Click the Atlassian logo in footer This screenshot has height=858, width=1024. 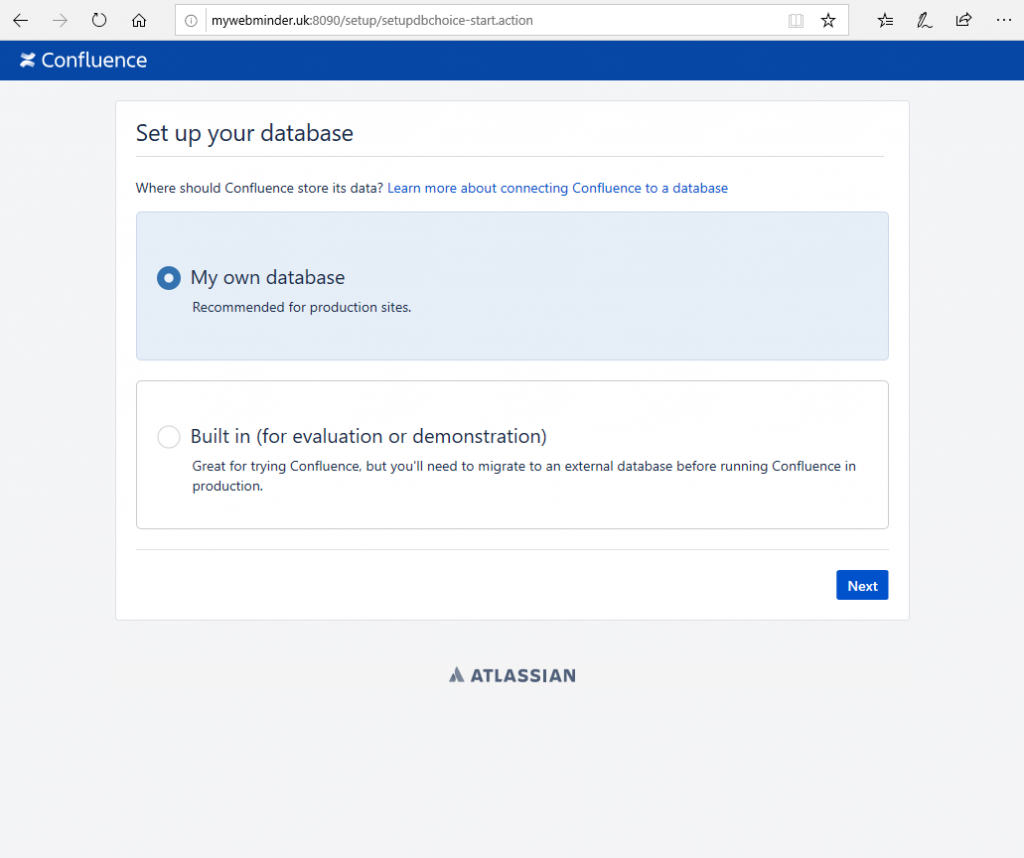pos(512,675)
